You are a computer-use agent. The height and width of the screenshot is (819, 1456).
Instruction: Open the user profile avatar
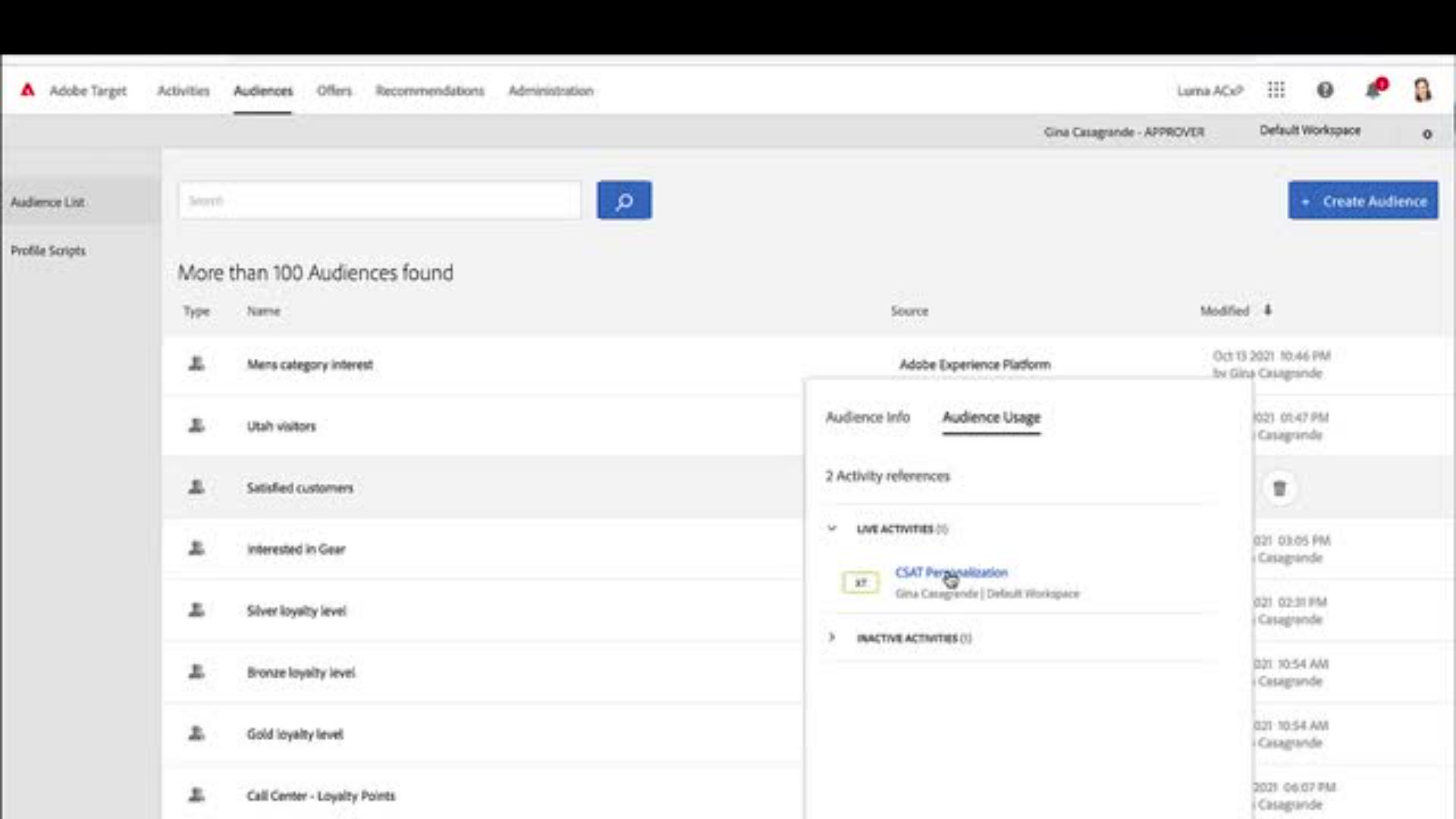coord(1423,89)
